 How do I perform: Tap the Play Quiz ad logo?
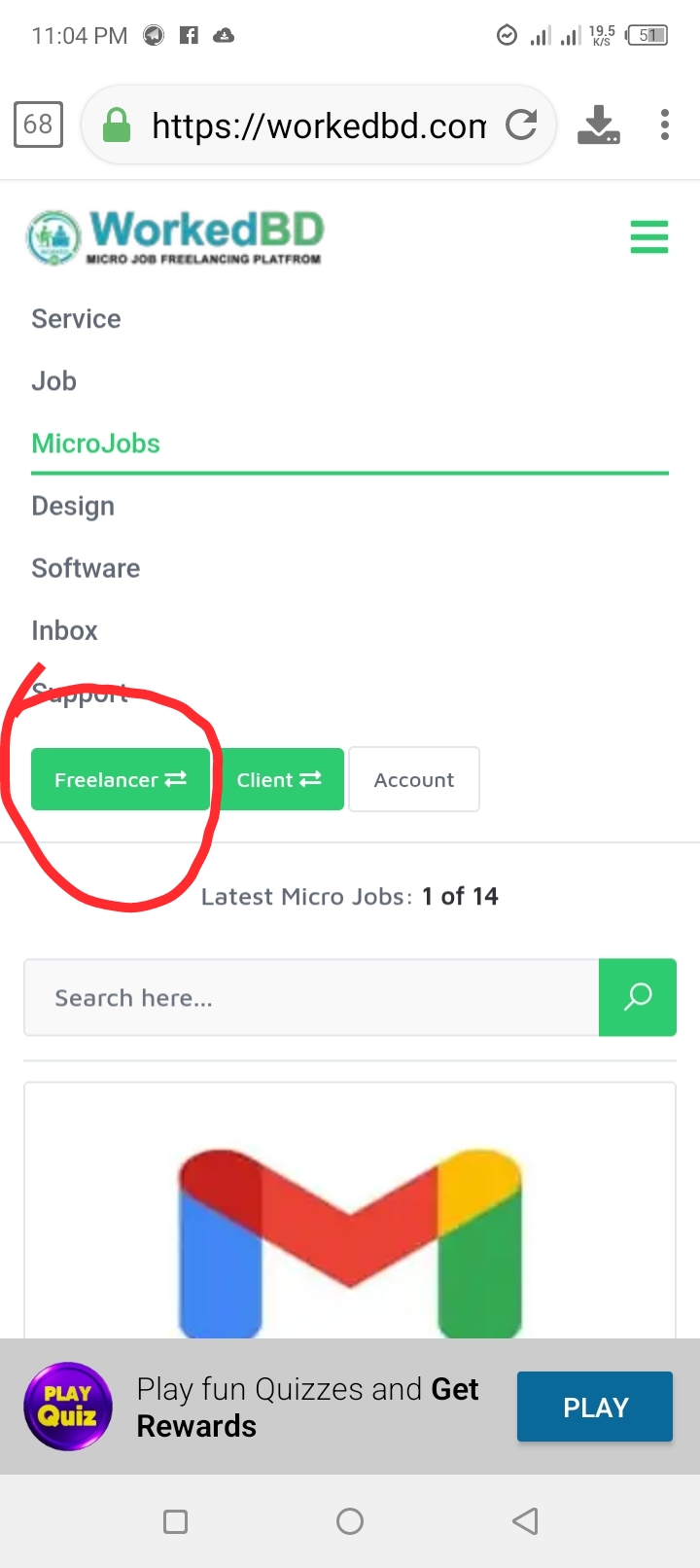(68, 1407)
